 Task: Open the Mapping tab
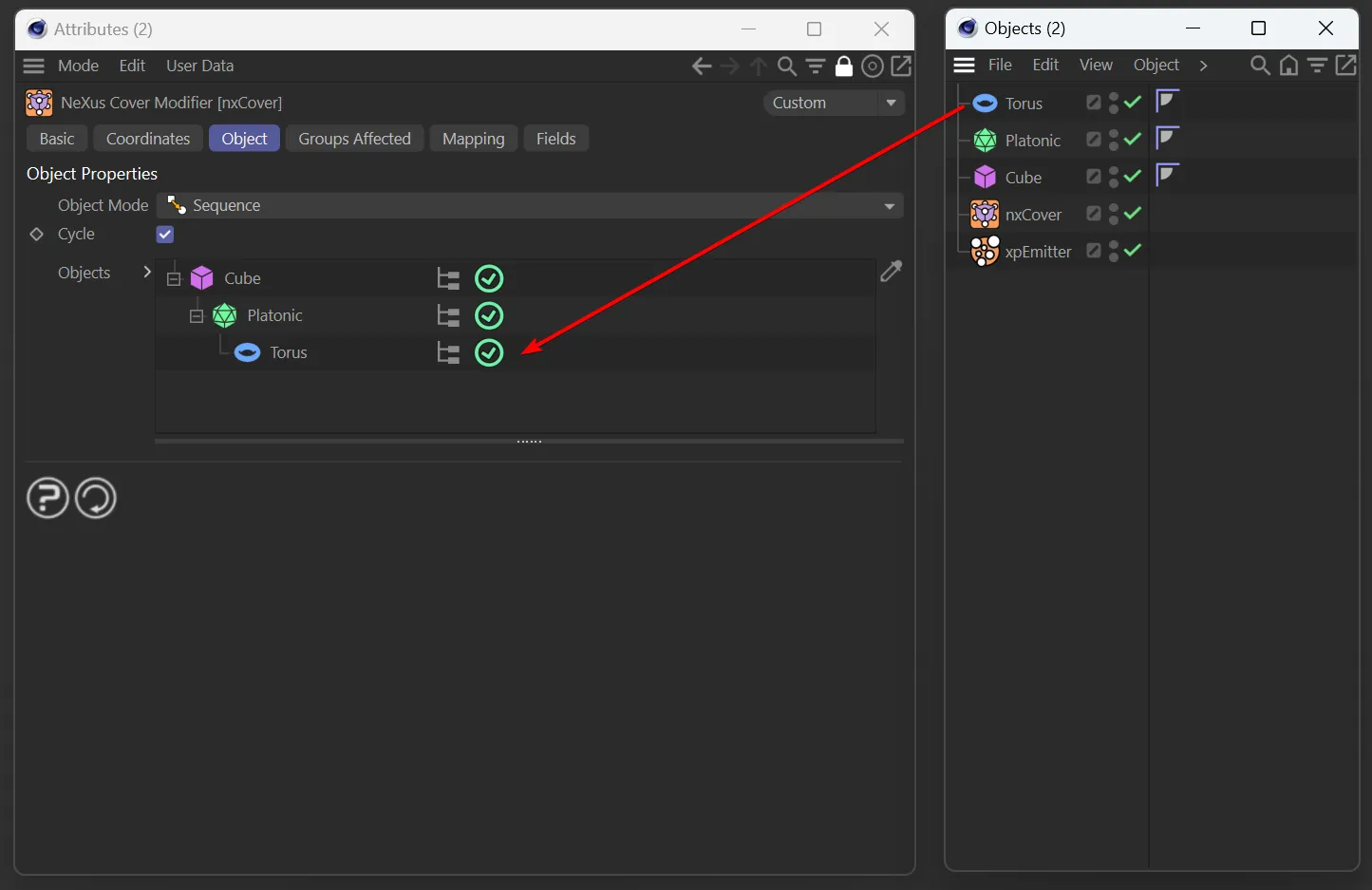473,139
